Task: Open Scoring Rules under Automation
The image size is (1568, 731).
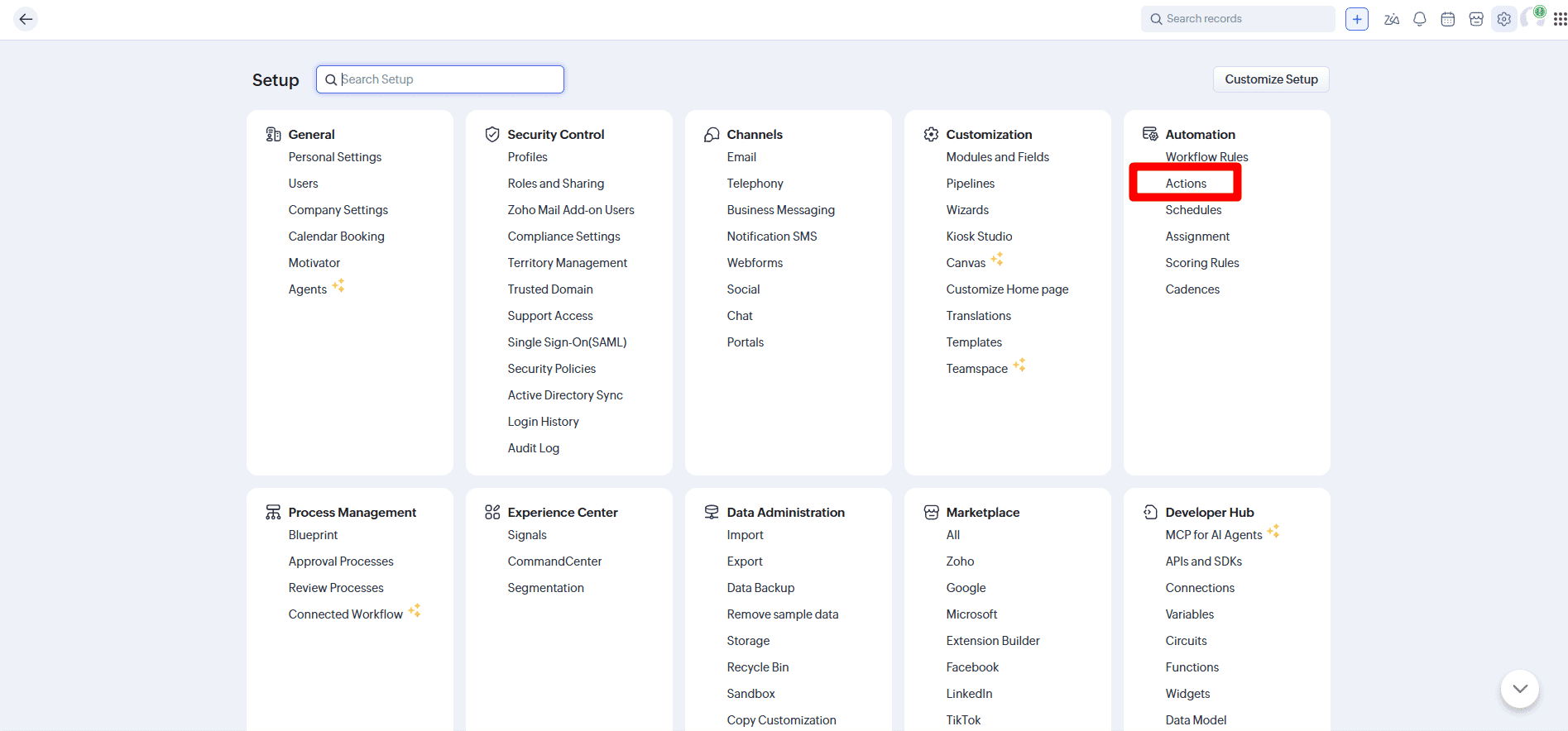Action: tap(1202, 263)
